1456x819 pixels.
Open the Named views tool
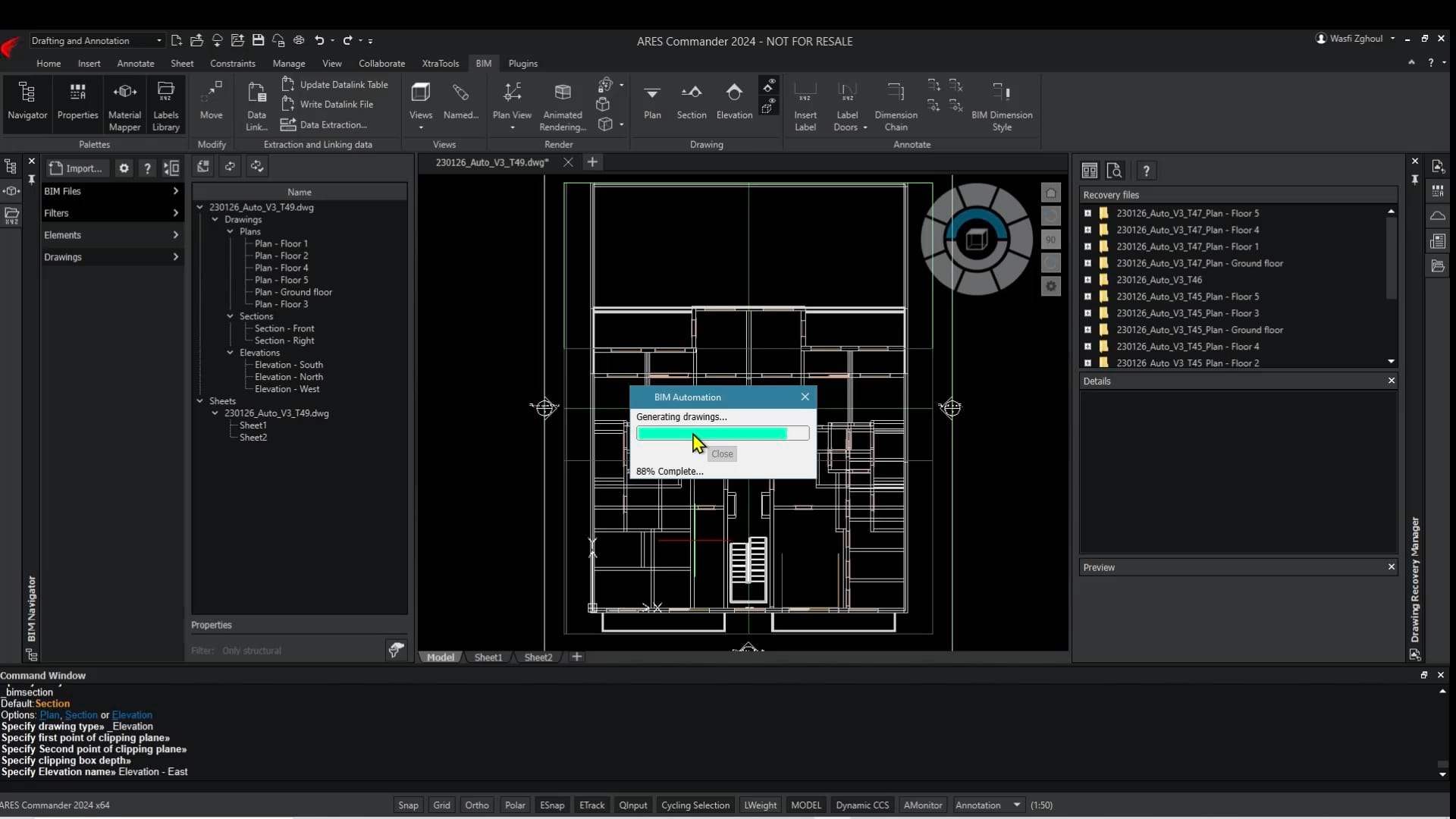460,102
